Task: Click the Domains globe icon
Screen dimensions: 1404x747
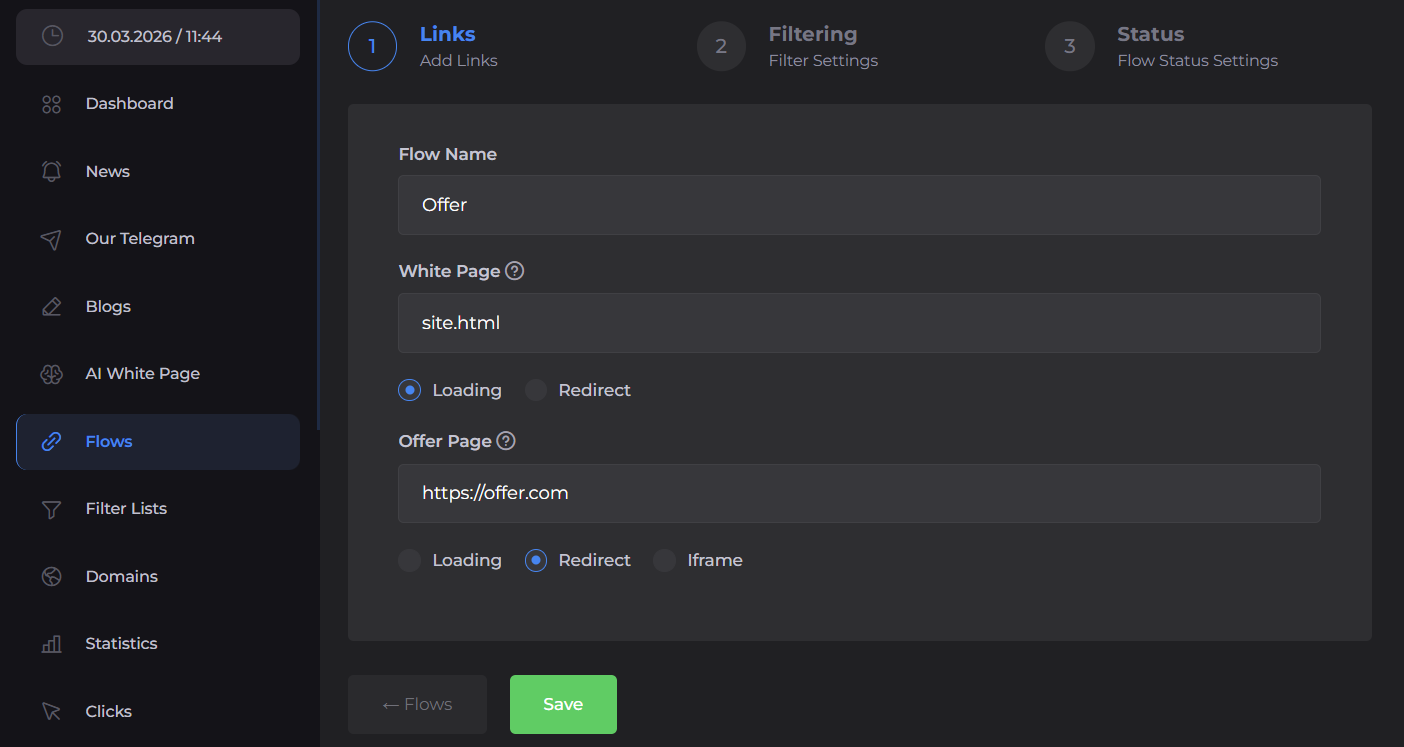Action: click(51, 577)
